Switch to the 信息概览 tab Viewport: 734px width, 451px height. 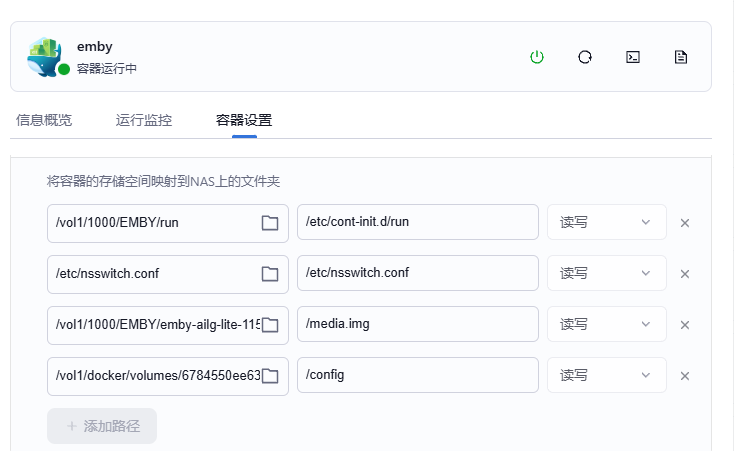44,120
